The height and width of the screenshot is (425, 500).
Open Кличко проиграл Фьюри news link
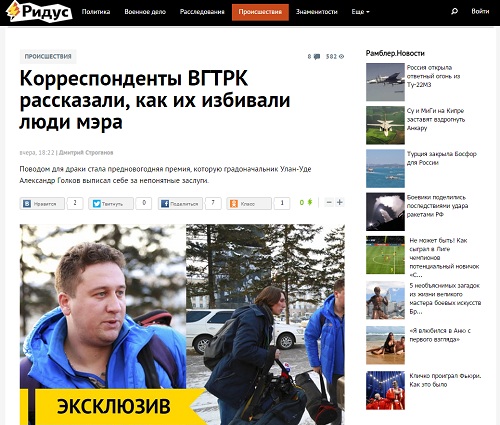(445, 380)
